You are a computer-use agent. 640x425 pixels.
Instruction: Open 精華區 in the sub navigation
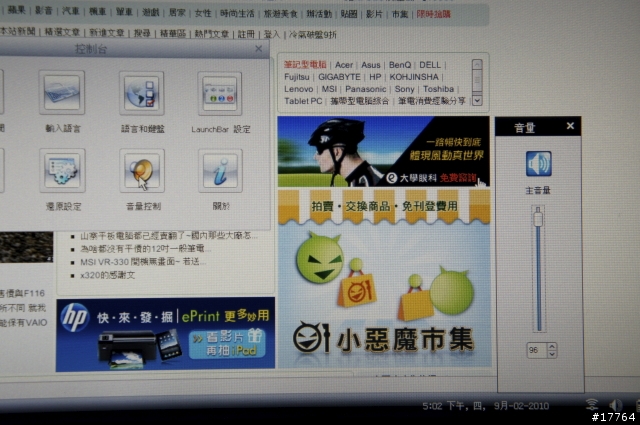pos(173,33)
